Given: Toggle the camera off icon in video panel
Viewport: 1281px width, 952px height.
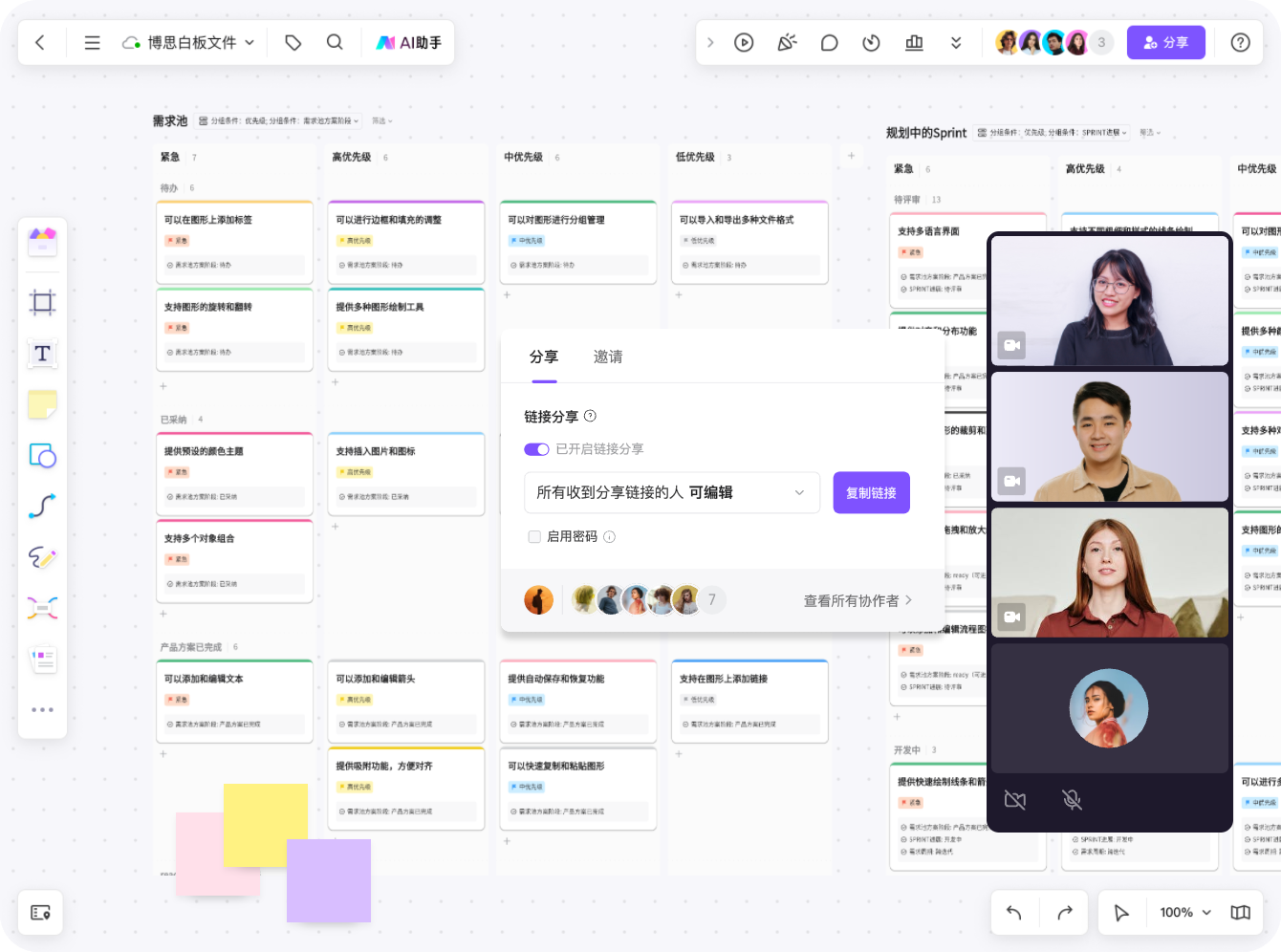Looking at the screenshot, I should point(1015,800).
